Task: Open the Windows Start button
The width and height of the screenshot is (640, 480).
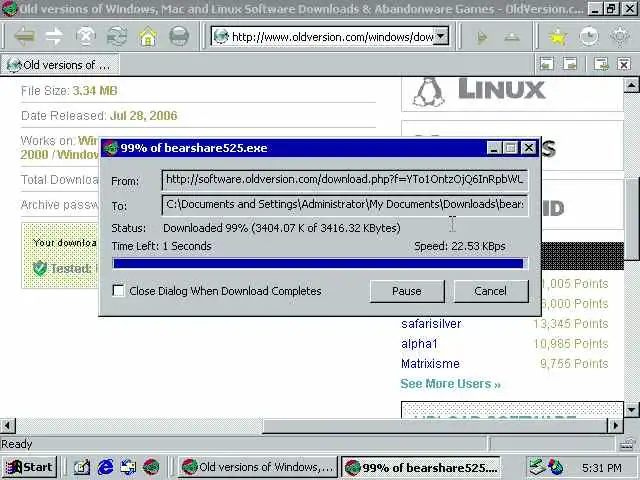Action: pos(29,467)
